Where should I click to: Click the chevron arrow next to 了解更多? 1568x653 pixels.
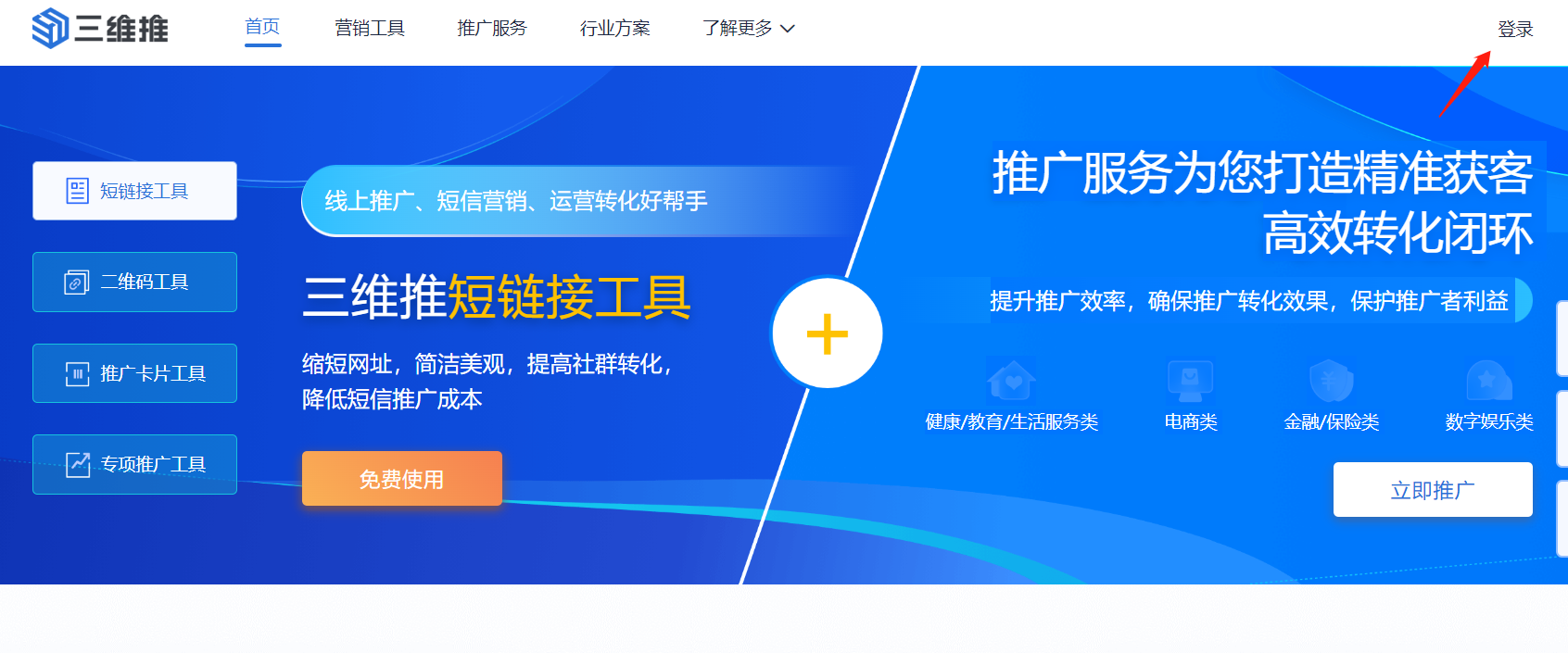[x=788, y=29]
